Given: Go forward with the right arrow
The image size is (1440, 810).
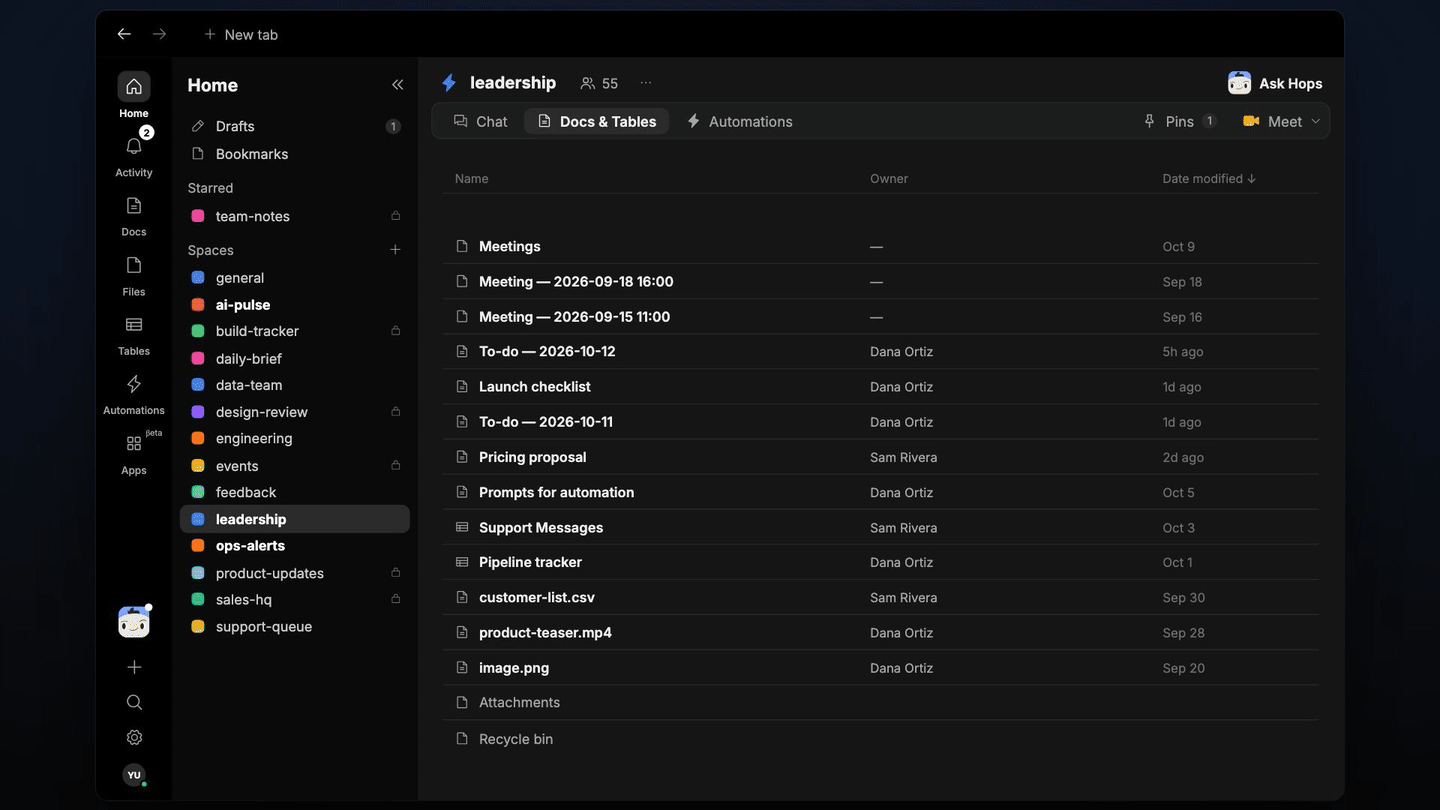Looking at the screenshot, I should (159, 34).
